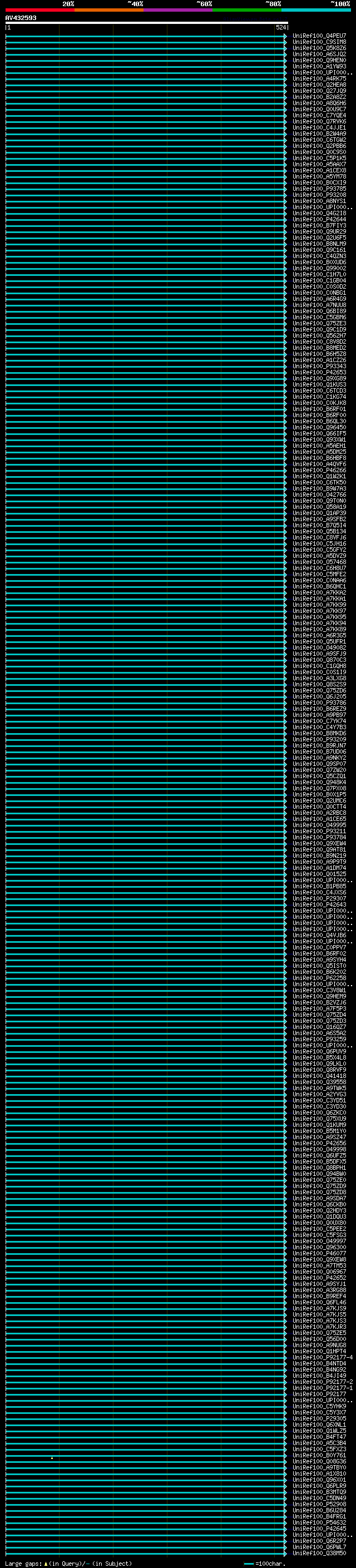This screenshot has width=356, height=1568.
Task: Open hit UniRef100_Q6R2P7
Action: pos(319,1541)
